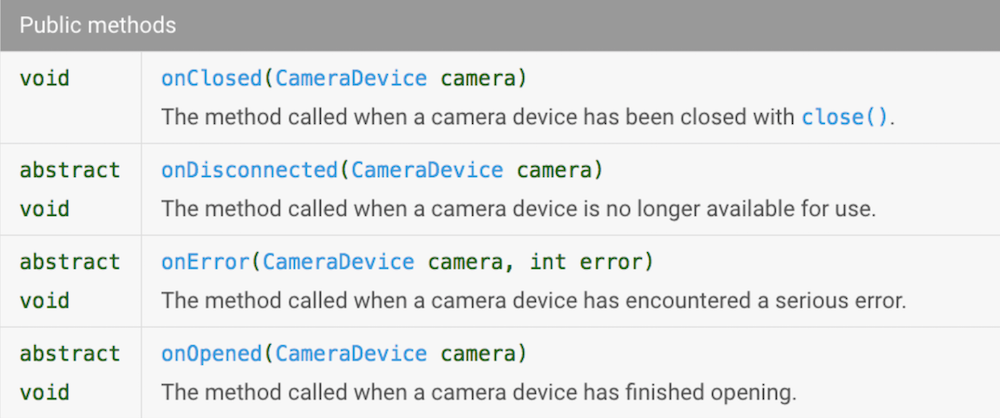The width and height of the screenshot is (1000, 418).
Task: Open the onClosed method link
Action: point(211,78)
